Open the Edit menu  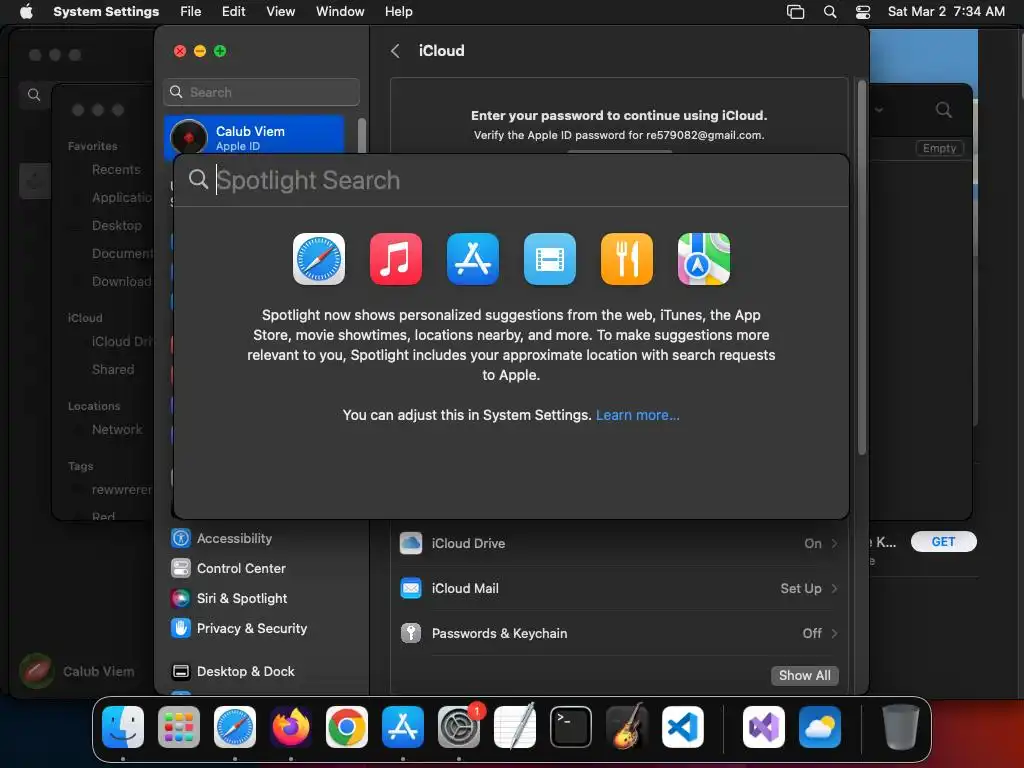[233, 12]
